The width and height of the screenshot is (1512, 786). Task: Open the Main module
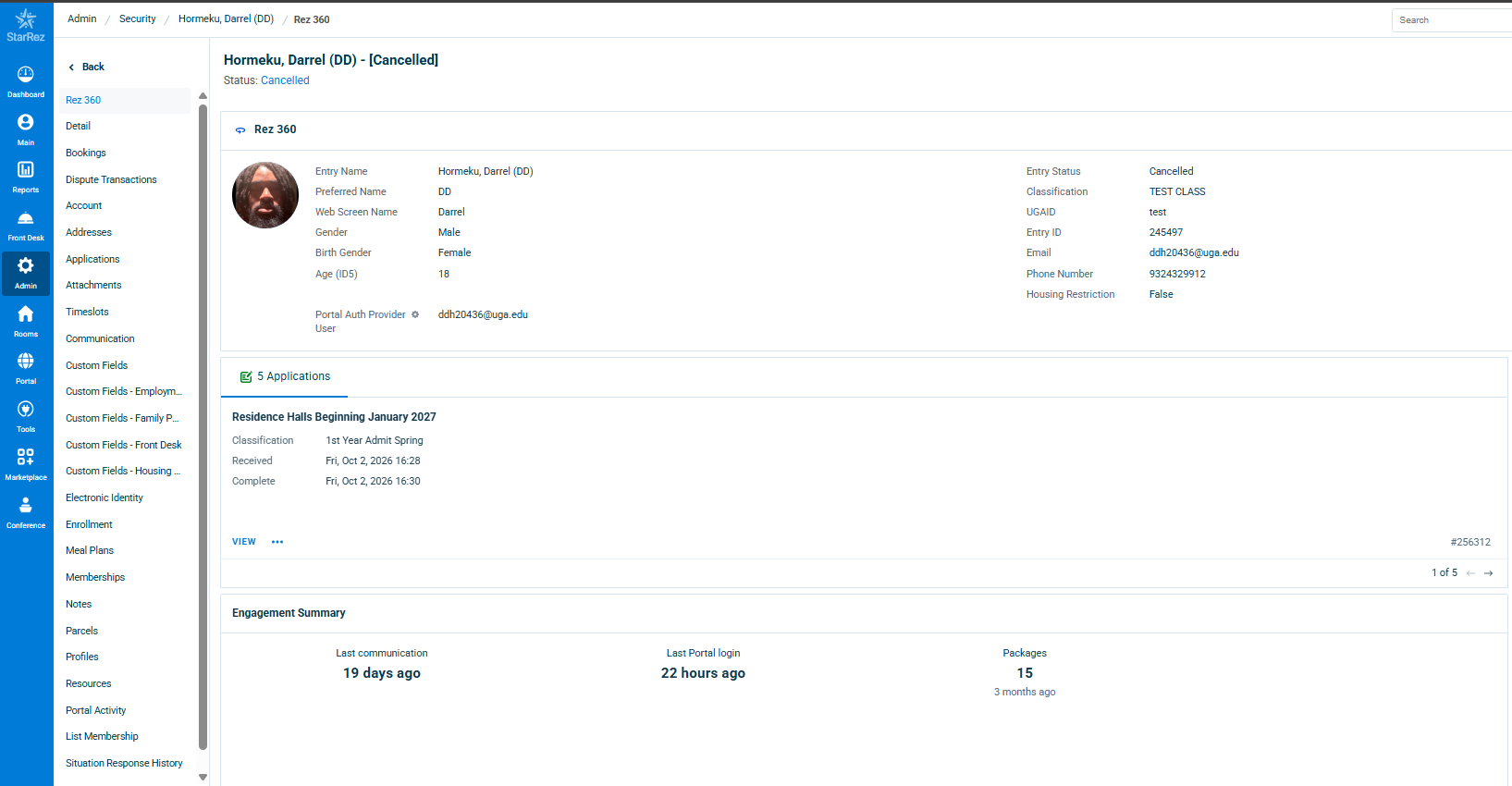pos(26,129)
